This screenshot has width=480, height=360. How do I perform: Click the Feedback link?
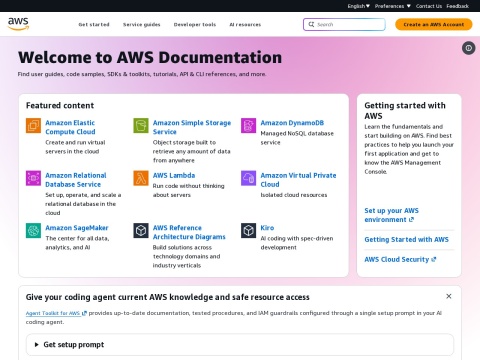tap(458, 6)
